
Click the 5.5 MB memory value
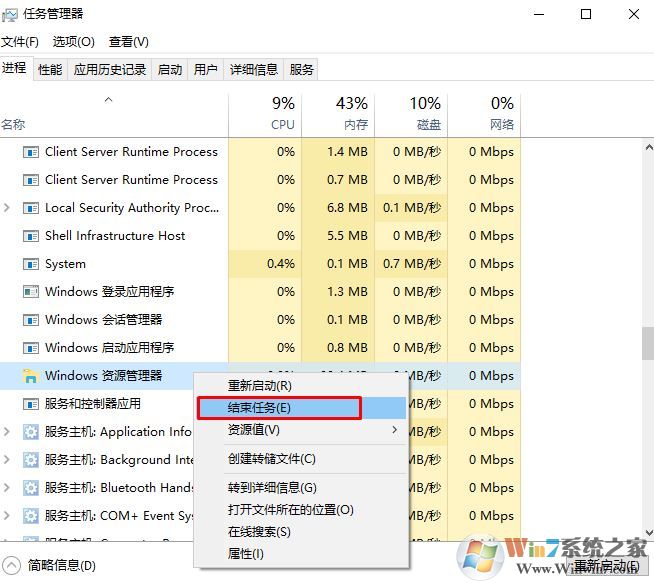tap(347, 236)
